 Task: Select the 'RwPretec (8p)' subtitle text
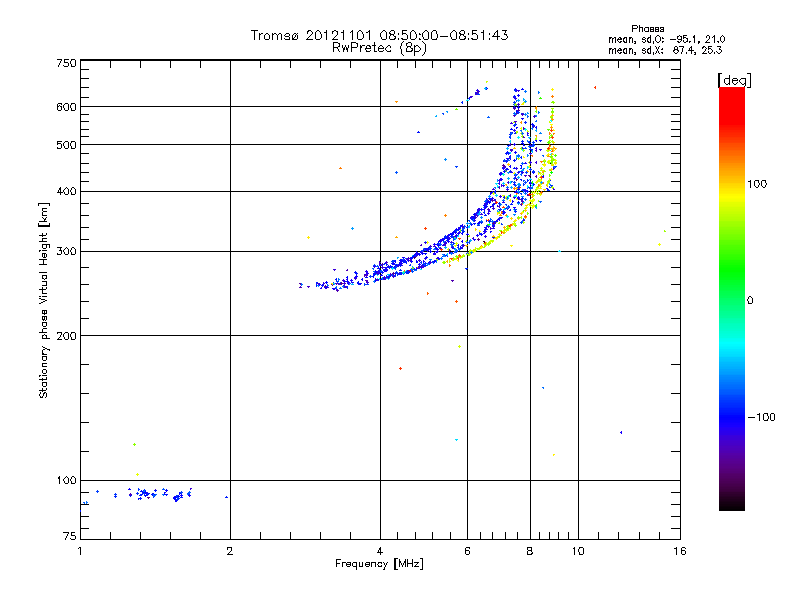(x=379, y=48)
